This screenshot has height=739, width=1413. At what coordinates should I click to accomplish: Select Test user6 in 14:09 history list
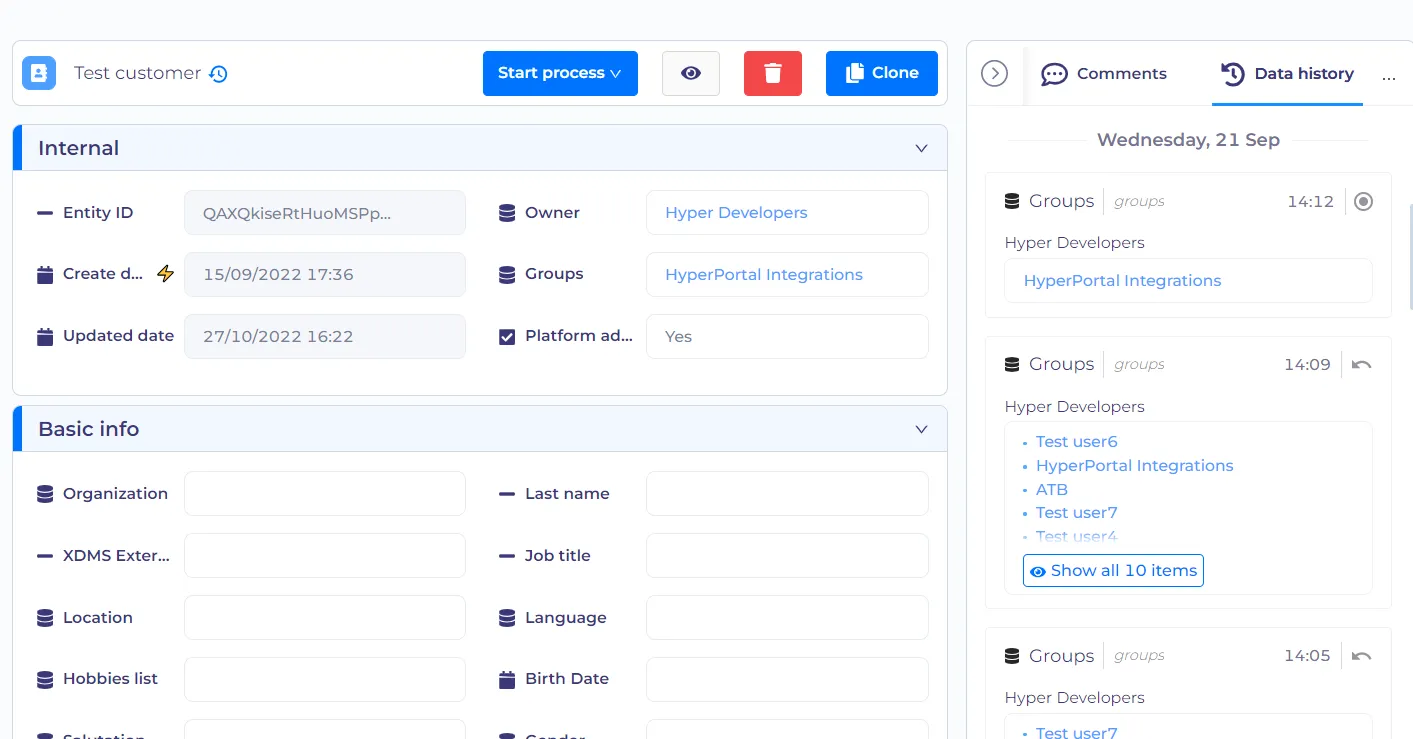click(1076, 442)
